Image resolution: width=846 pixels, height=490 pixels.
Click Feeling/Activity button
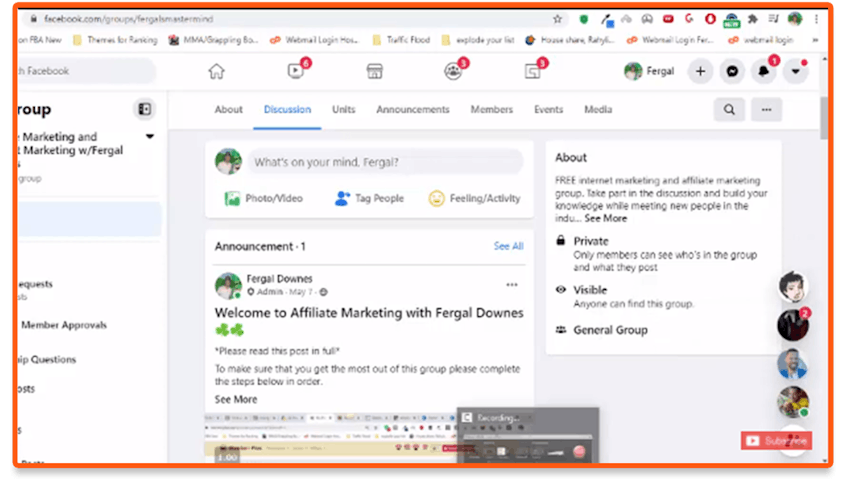pos(474,199)
